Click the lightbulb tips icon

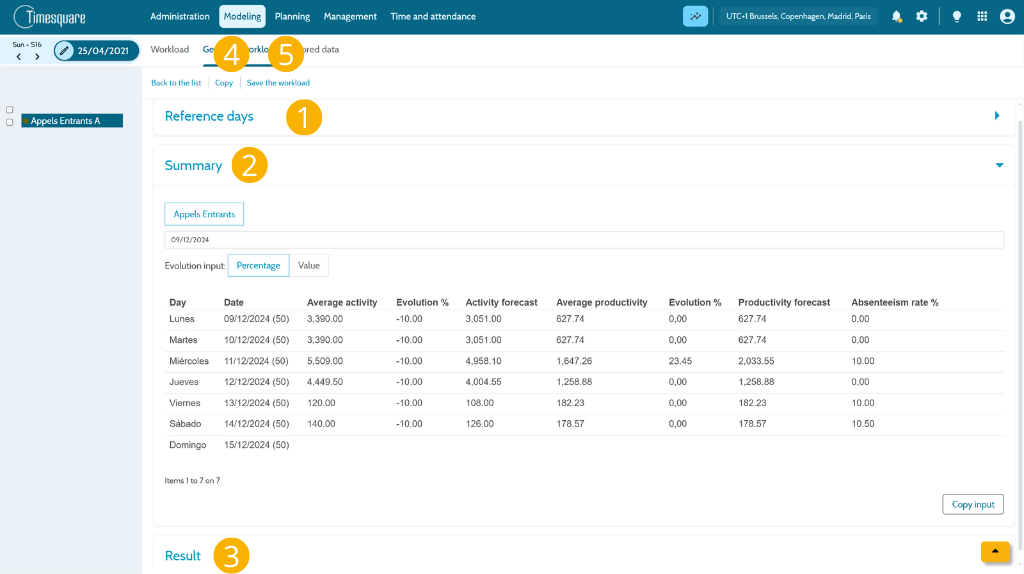coord(957,16)
